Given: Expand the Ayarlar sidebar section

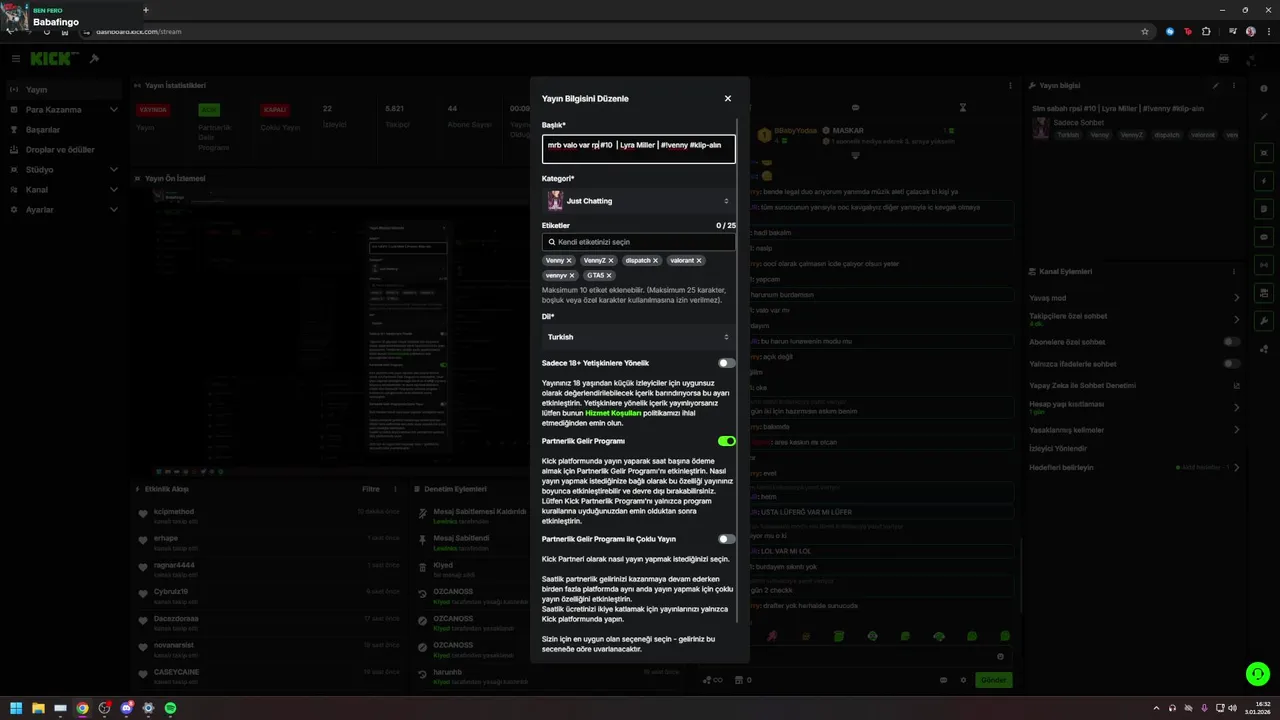Looking at the screenshot, I should pyautogui.click(x=64, y=210).
